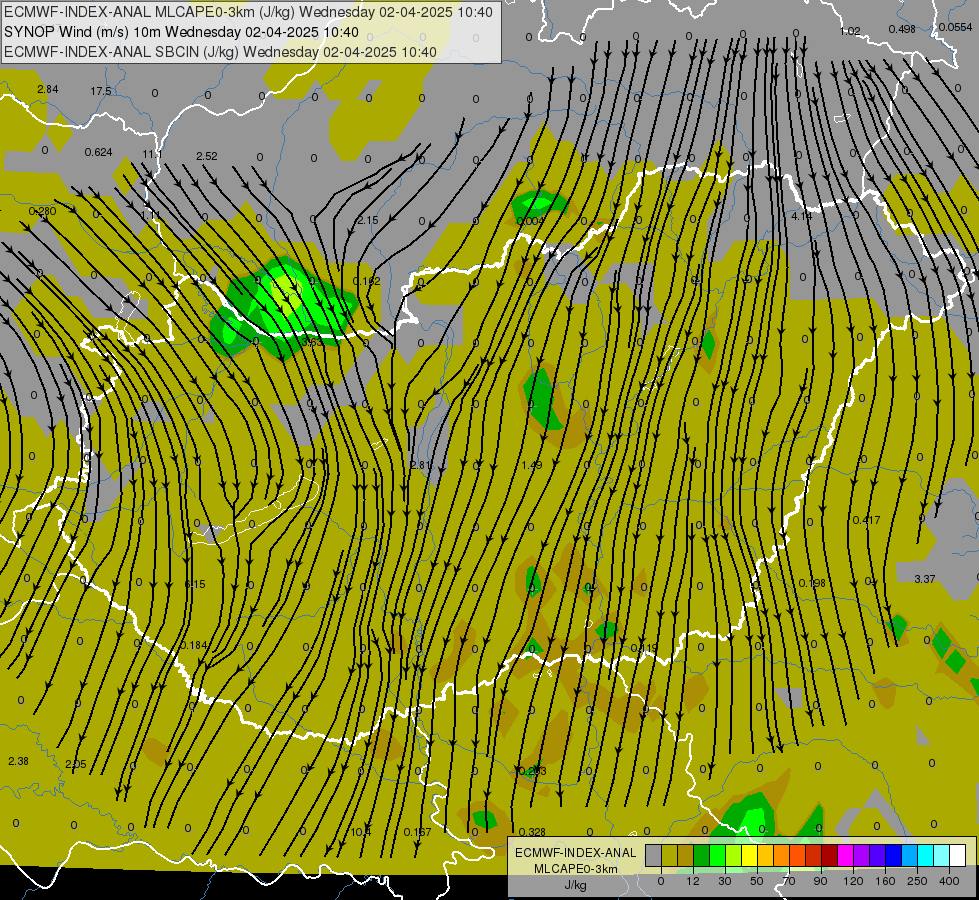Click the legend tick value 12
The height and width of the screenshot is (900, 979).
(x=692, y=881)
